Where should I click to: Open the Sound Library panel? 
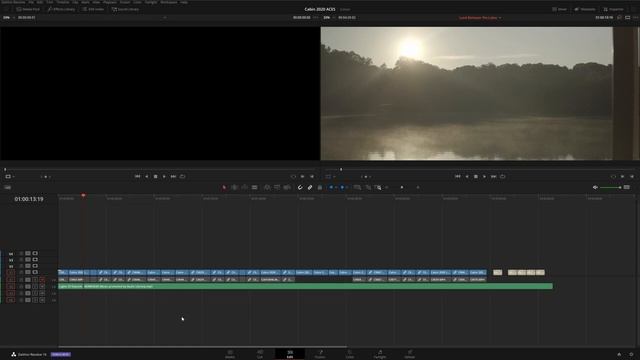[125, 9]
